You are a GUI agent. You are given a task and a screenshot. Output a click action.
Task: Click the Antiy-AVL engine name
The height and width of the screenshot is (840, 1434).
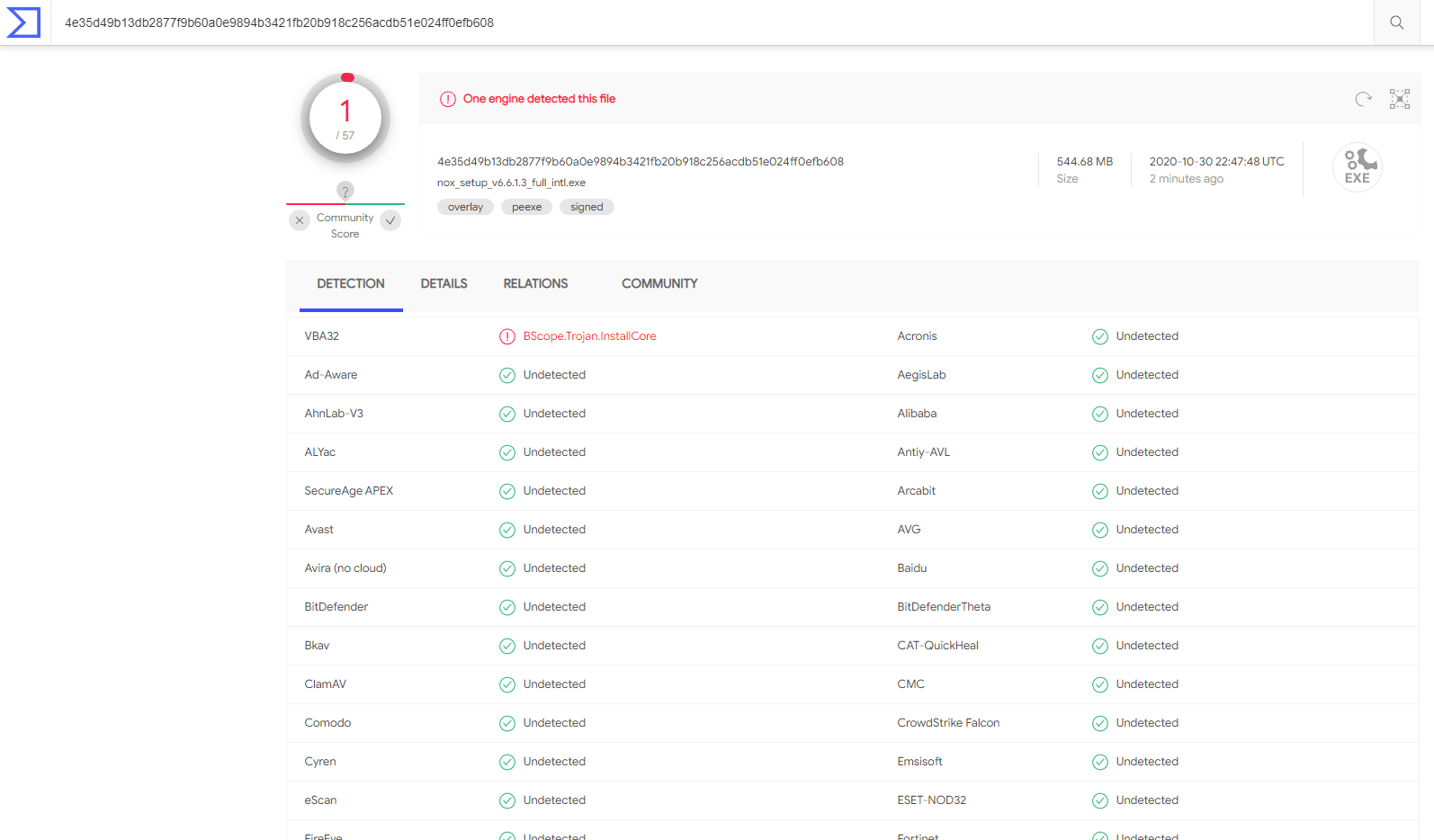pos(923,452)
